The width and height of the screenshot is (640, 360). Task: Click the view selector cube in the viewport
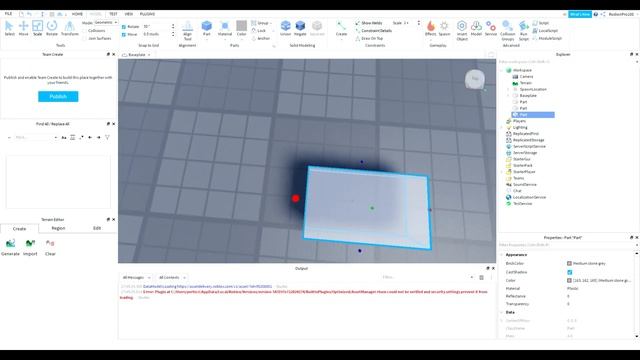(x=475, y=79)
